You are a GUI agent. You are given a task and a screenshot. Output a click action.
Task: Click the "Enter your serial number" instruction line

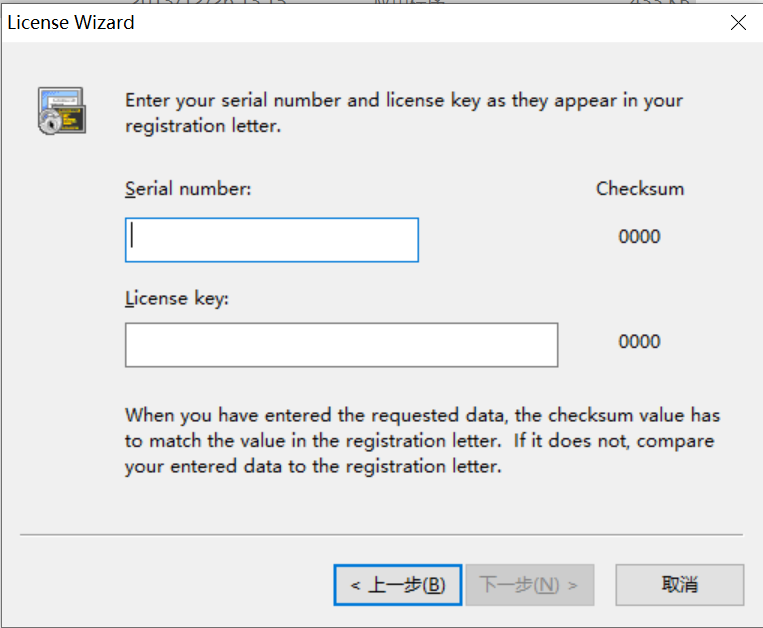[x=404, y=100]
